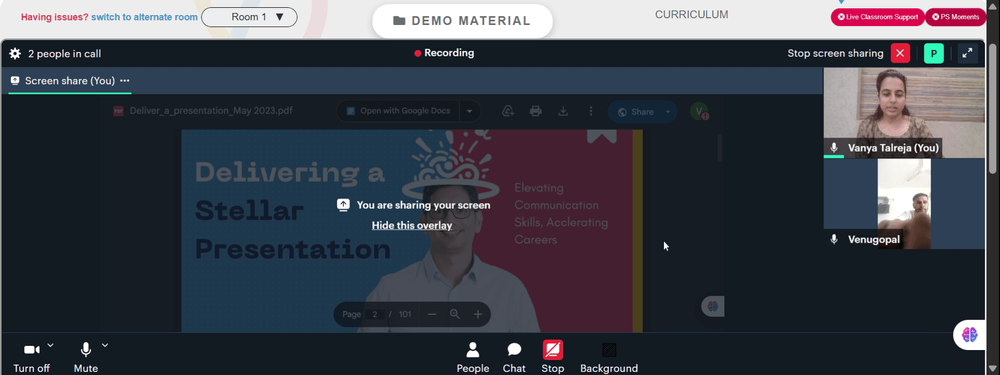Mute the microphone
The height and width of the screenshot is (375, 1000).
[x=85, y=357]
